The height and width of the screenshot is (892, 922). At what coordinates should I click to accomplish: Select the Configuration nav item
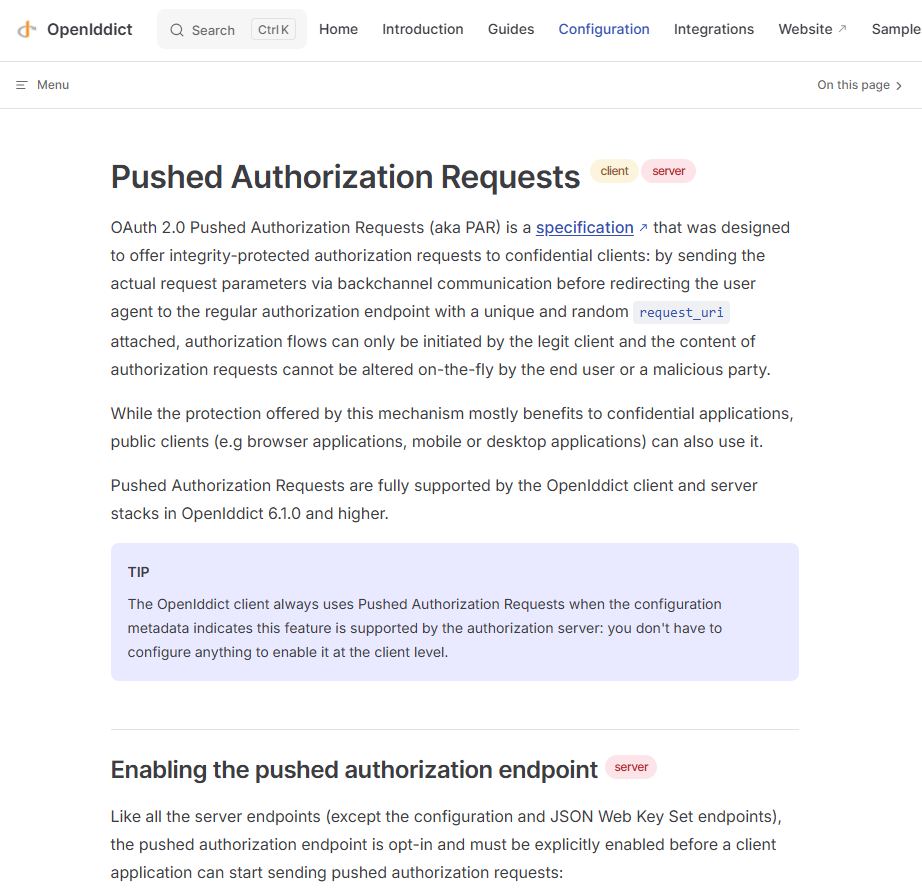[x=604, y=29]
